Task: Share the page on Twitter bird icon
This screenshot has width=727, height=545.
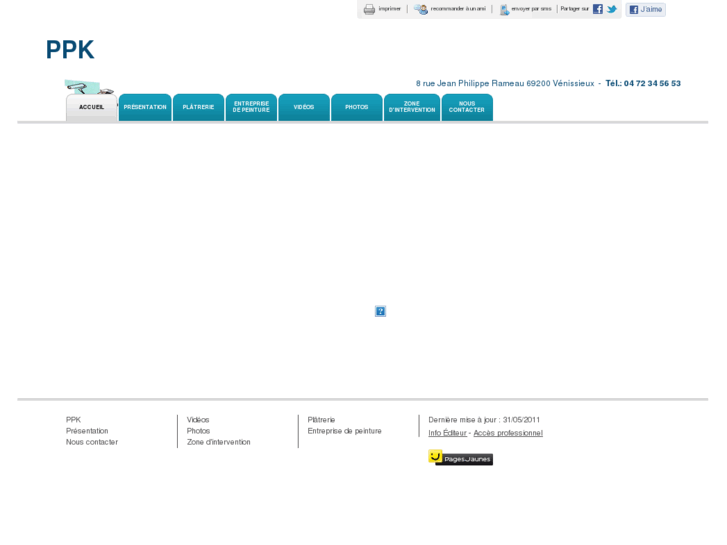Action: pyautogui.click(x=612, y=9)
